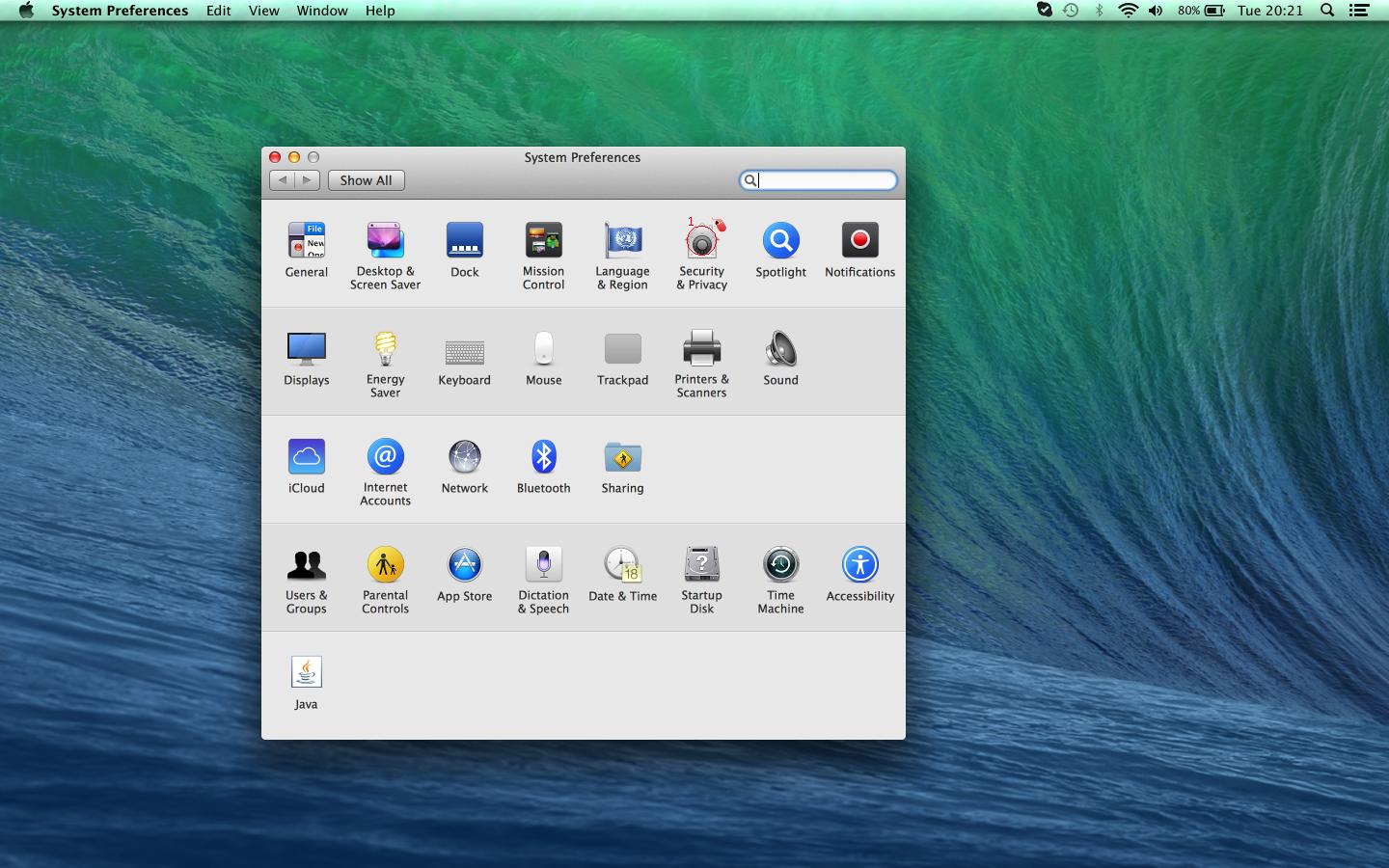Click the clock showing Tue 20:21
This screenshot has height=868, width=1389.
[x=1270, y=11]
